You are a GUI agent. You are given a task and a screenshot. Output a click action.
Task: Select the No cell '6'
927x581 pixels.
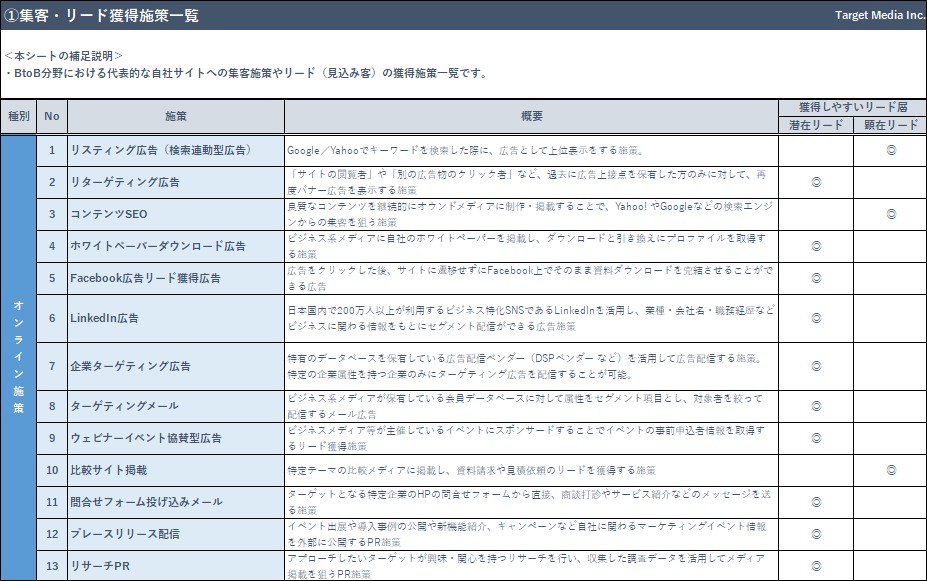pyautogui.click(x=52, y=318)
